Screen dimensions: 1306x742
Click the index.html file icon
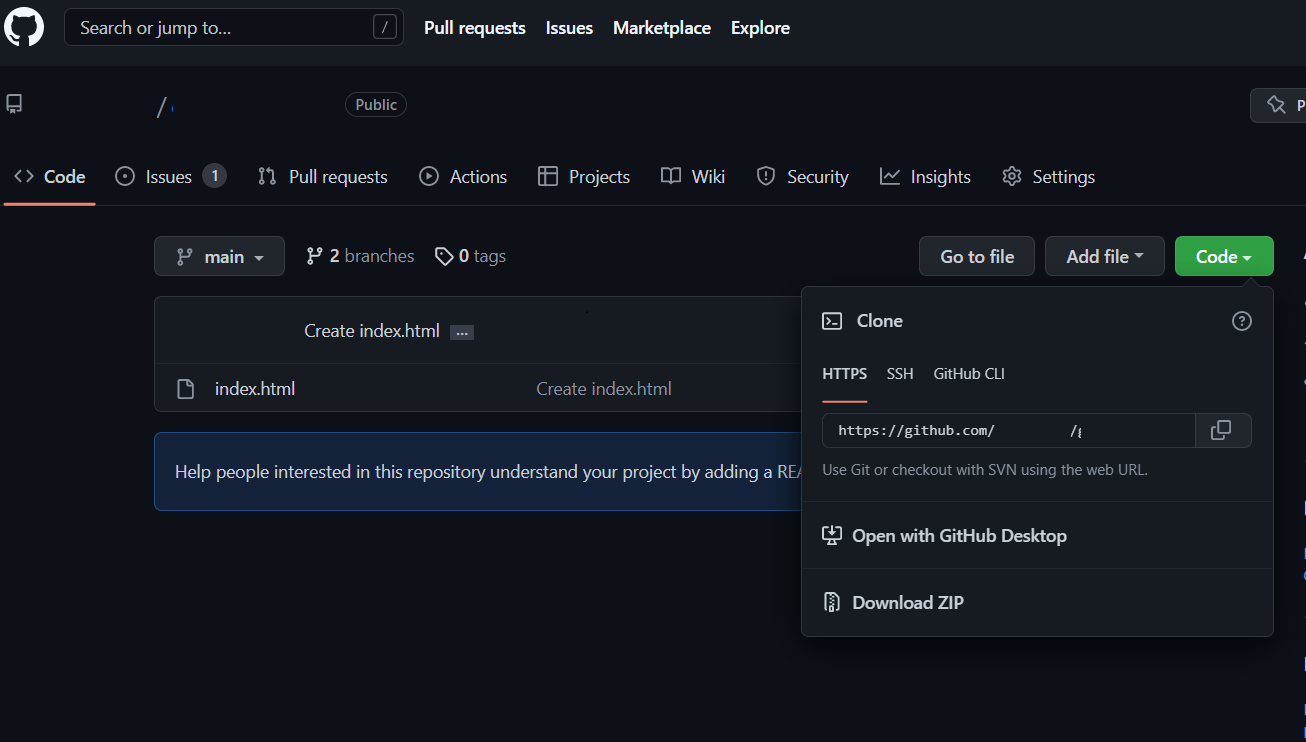tap(185, 389)
